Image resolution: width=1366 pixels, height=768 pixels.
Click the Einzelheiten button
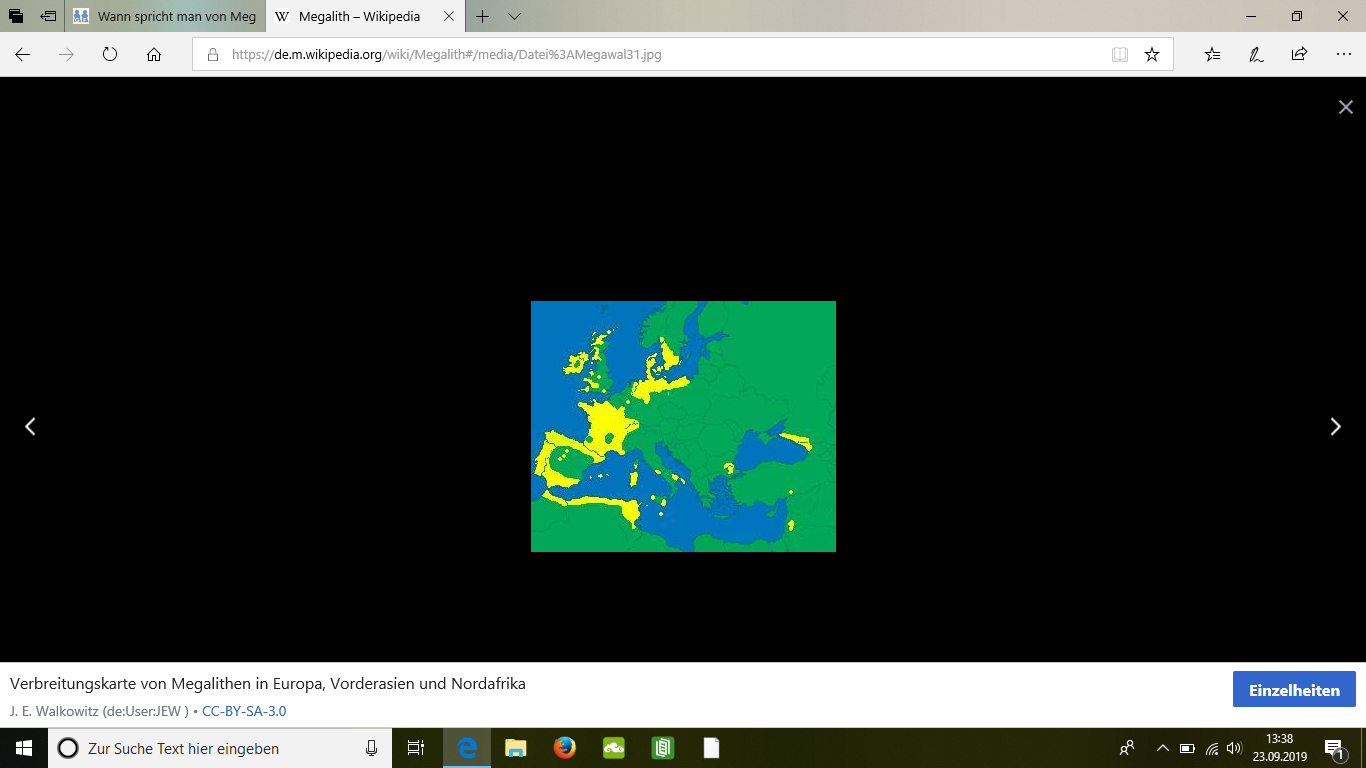[x=1294, y=690]
